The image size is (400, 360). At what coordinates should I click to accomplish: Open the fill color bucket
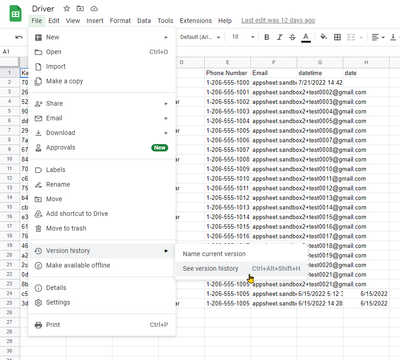point(323,37)
